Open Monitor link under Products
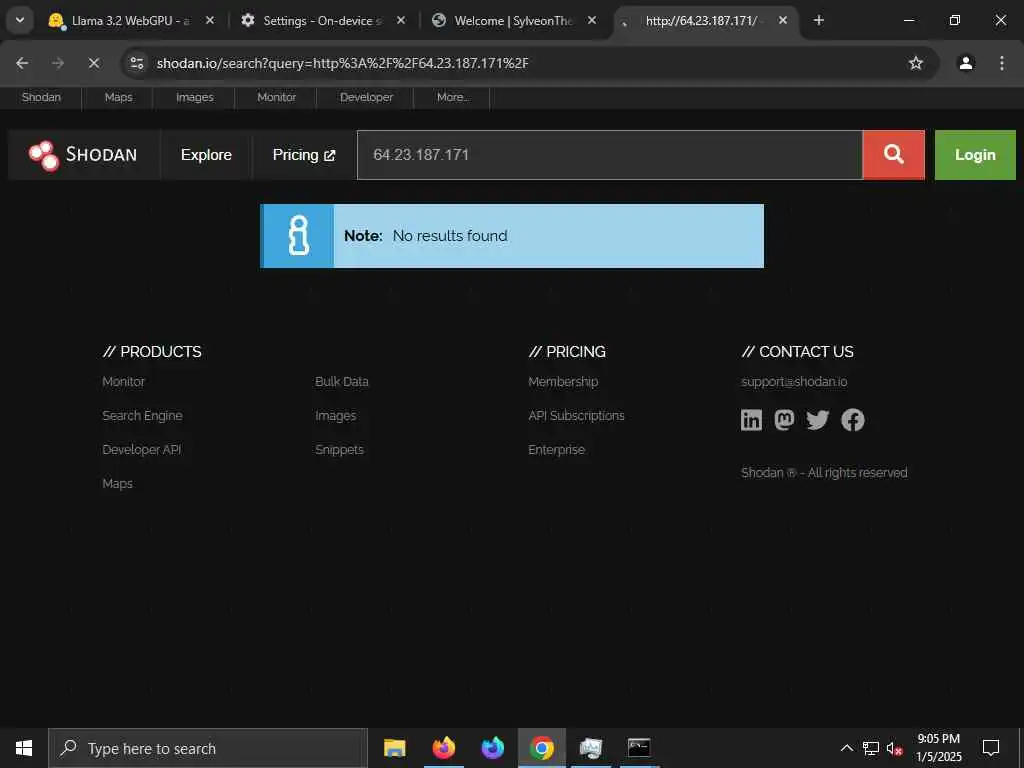The image size is (1024, 768). pos(123,381)
